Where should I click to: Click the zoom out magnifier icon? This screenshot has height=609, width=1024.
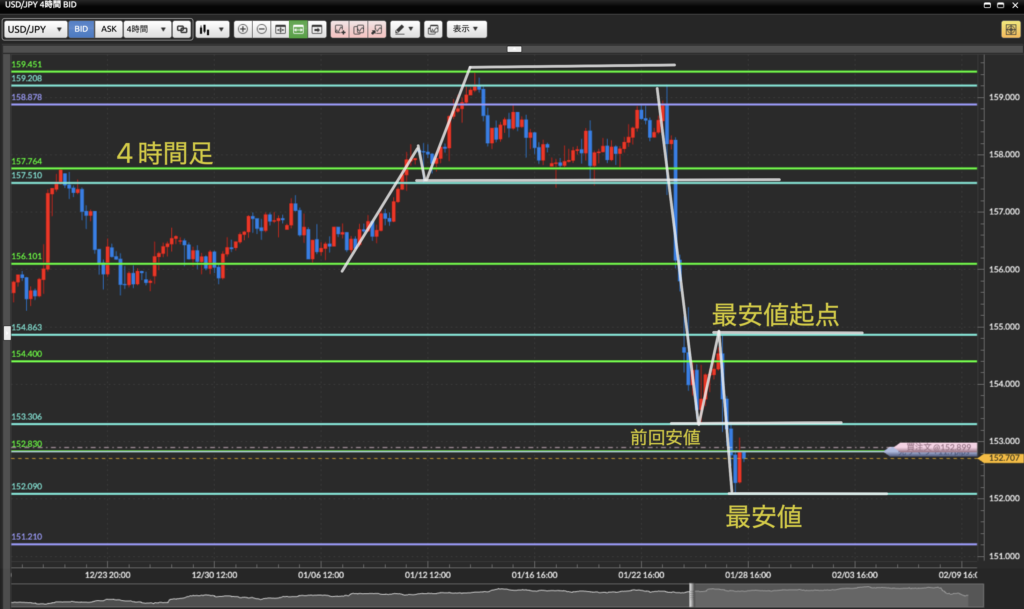[261, 30]
